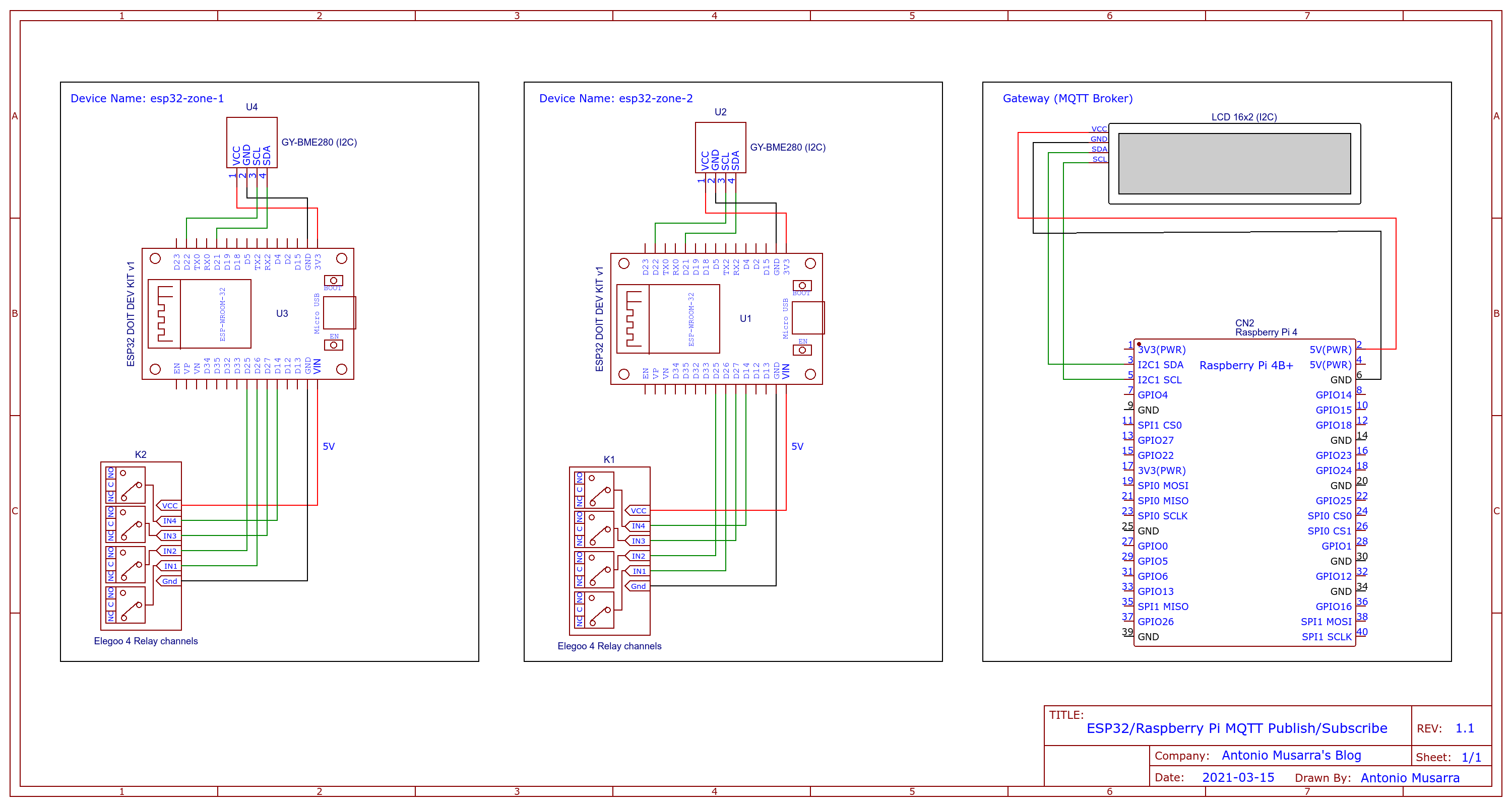Click the 5V net label in zone-1
This screenshot has width=1512, height=807.
(x=329, y=446)
